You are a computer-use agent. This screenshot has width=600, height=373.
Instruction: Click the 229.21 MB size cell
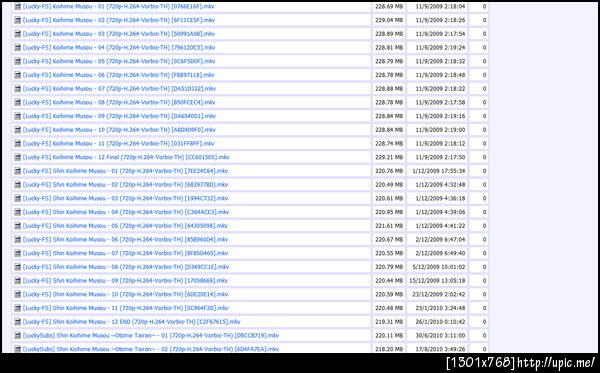389,157
